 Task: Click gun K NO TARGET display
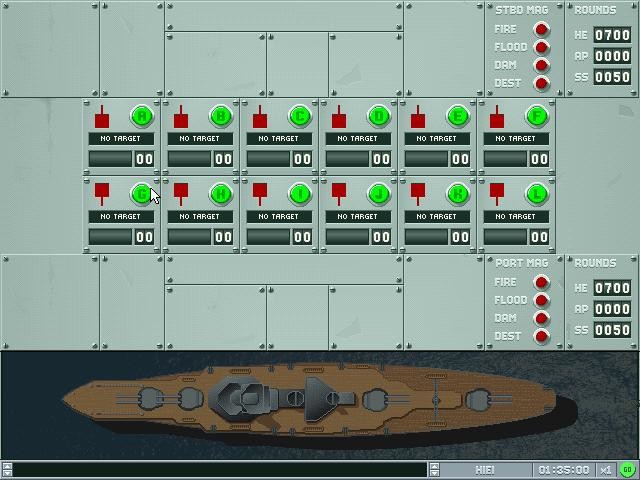437,217
